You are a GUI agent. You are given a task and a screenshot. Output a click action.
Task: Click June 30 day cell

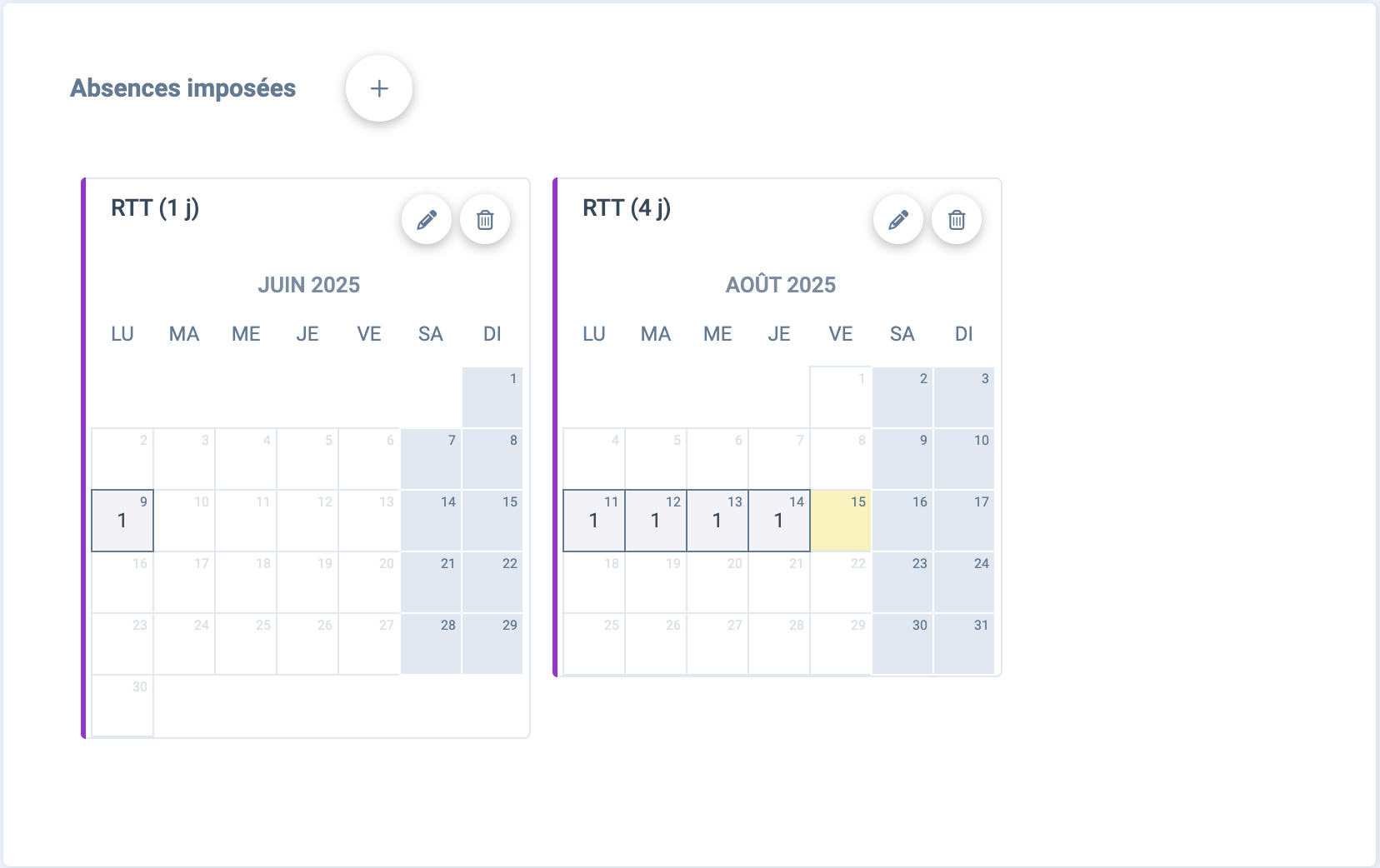tap(122, 706)
